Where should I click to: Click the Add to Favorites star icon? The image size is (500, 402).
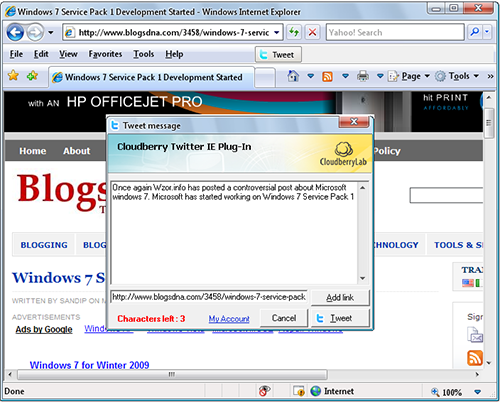(x=32, y=76)
